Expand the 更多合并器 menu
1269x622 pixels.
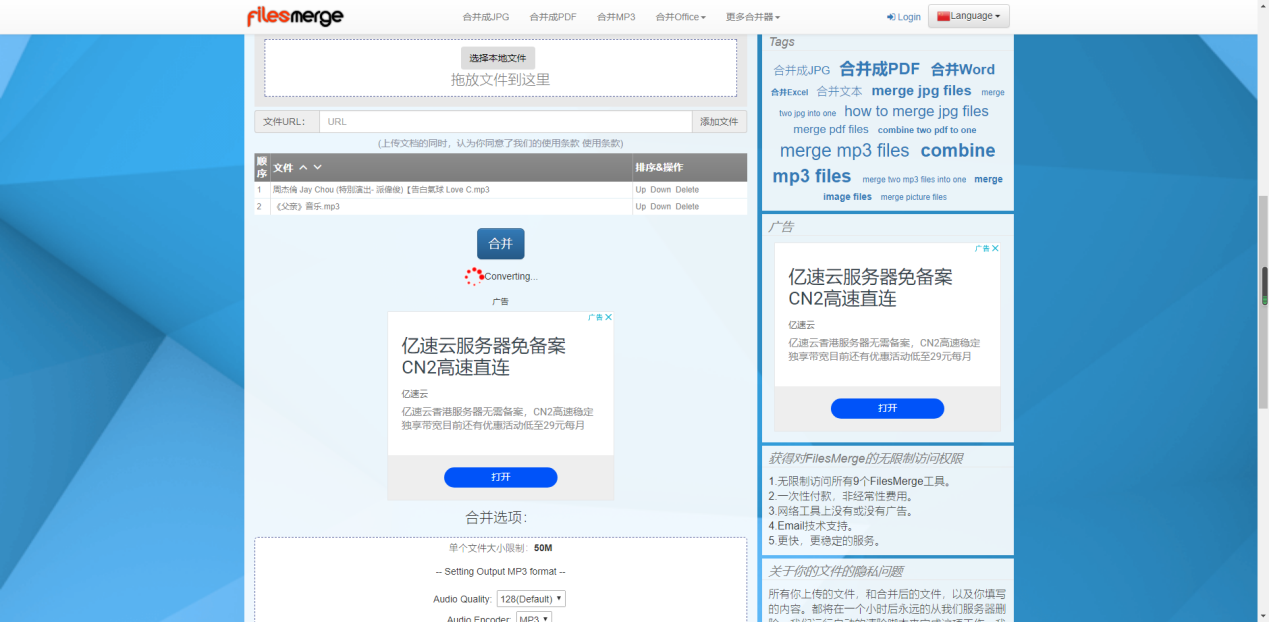coord(752,17)
